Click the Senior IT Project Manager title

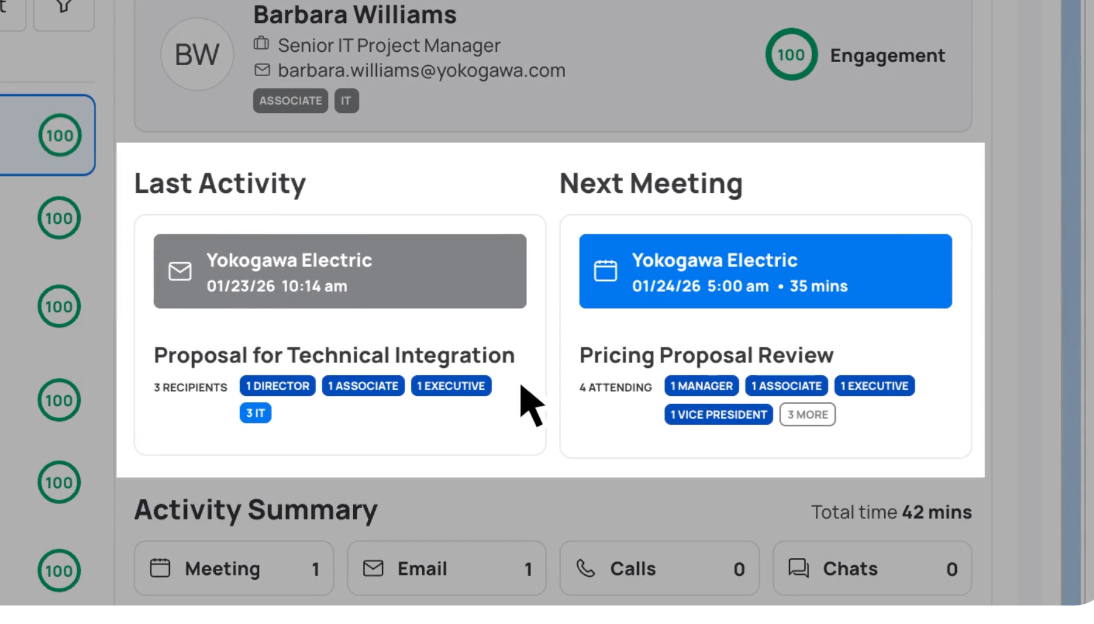[x=389, y=45]
